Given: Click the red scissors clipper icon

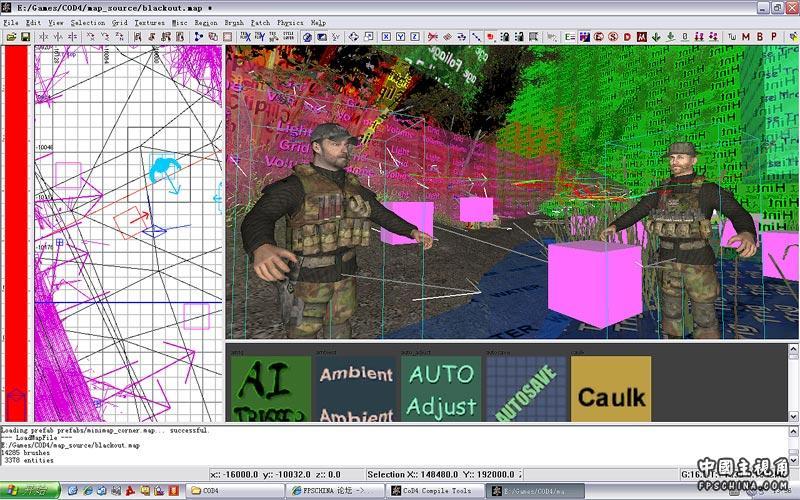Looking at the screenshot, I should pyautogui.click(x=433, y=37).
